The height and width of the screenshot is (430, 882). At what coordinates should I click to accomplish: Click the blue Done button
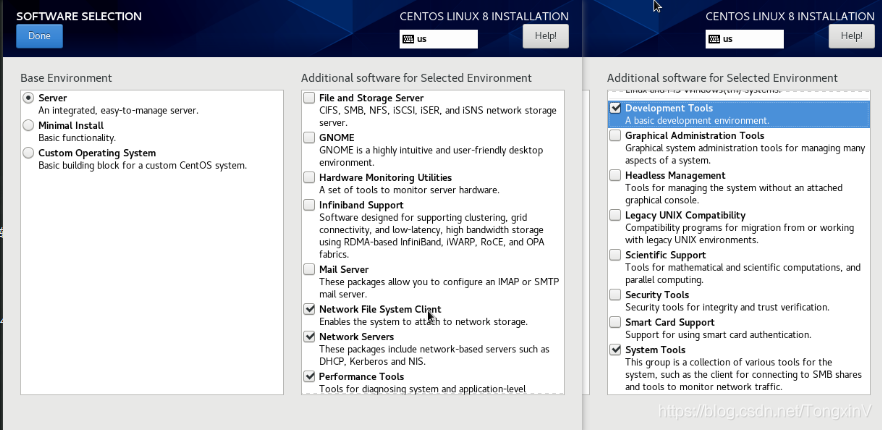tap(39, 36)
